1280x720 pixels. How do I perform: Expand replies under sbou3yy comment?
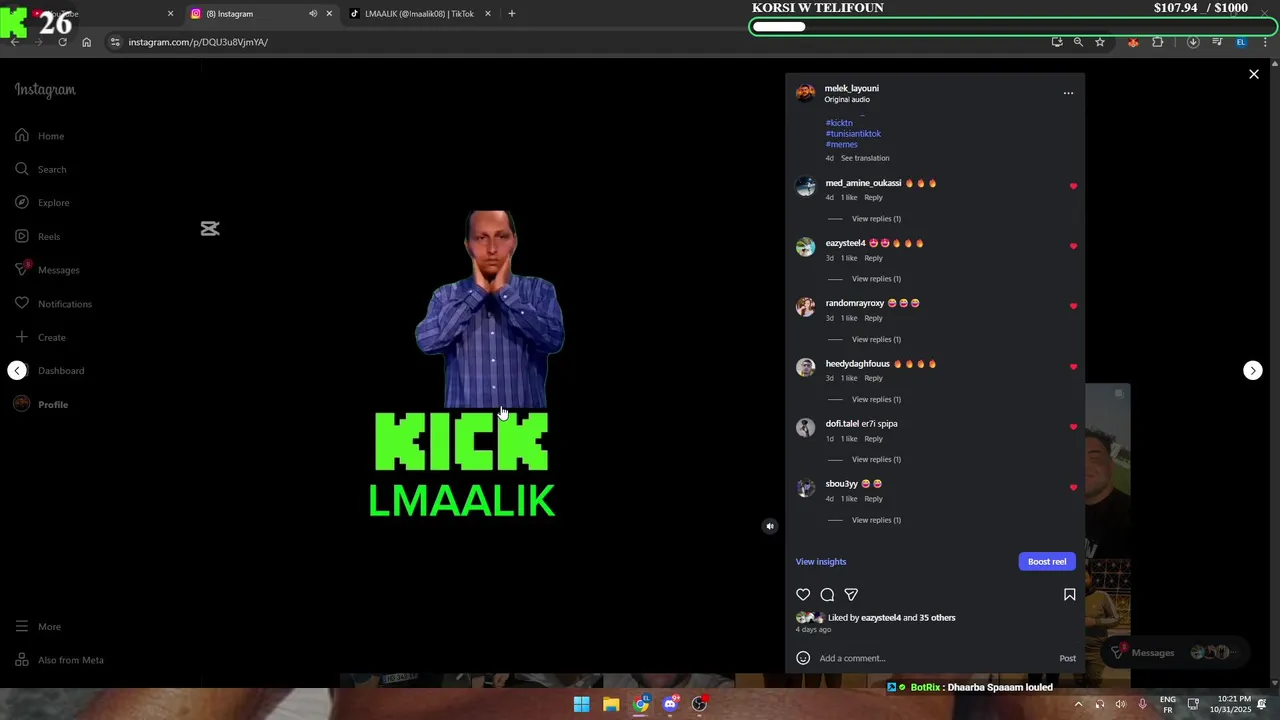pos(876,520)
